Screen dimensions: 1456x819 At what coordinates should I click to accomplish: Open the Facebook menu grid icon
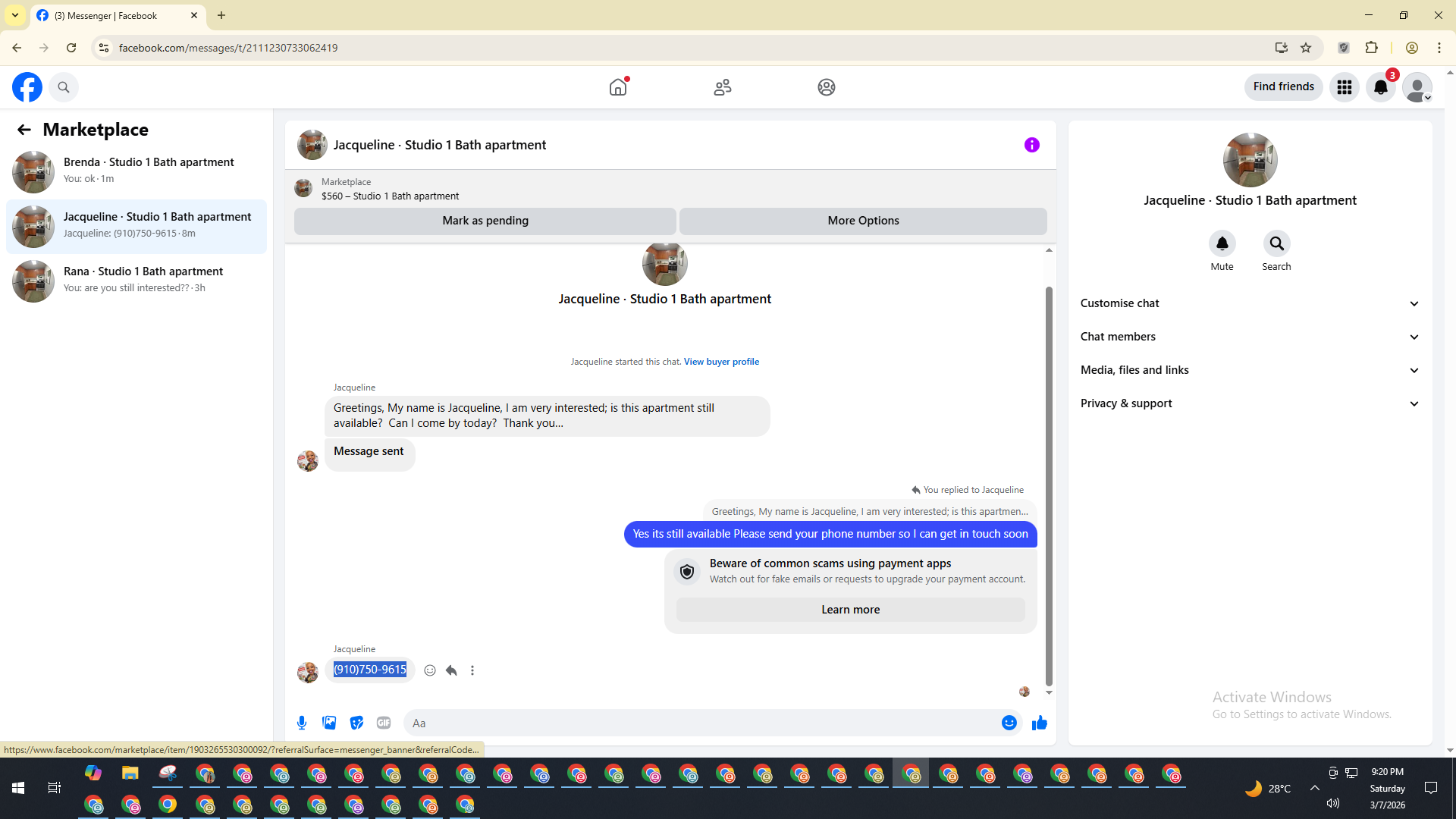click(x=1345, y=87)
